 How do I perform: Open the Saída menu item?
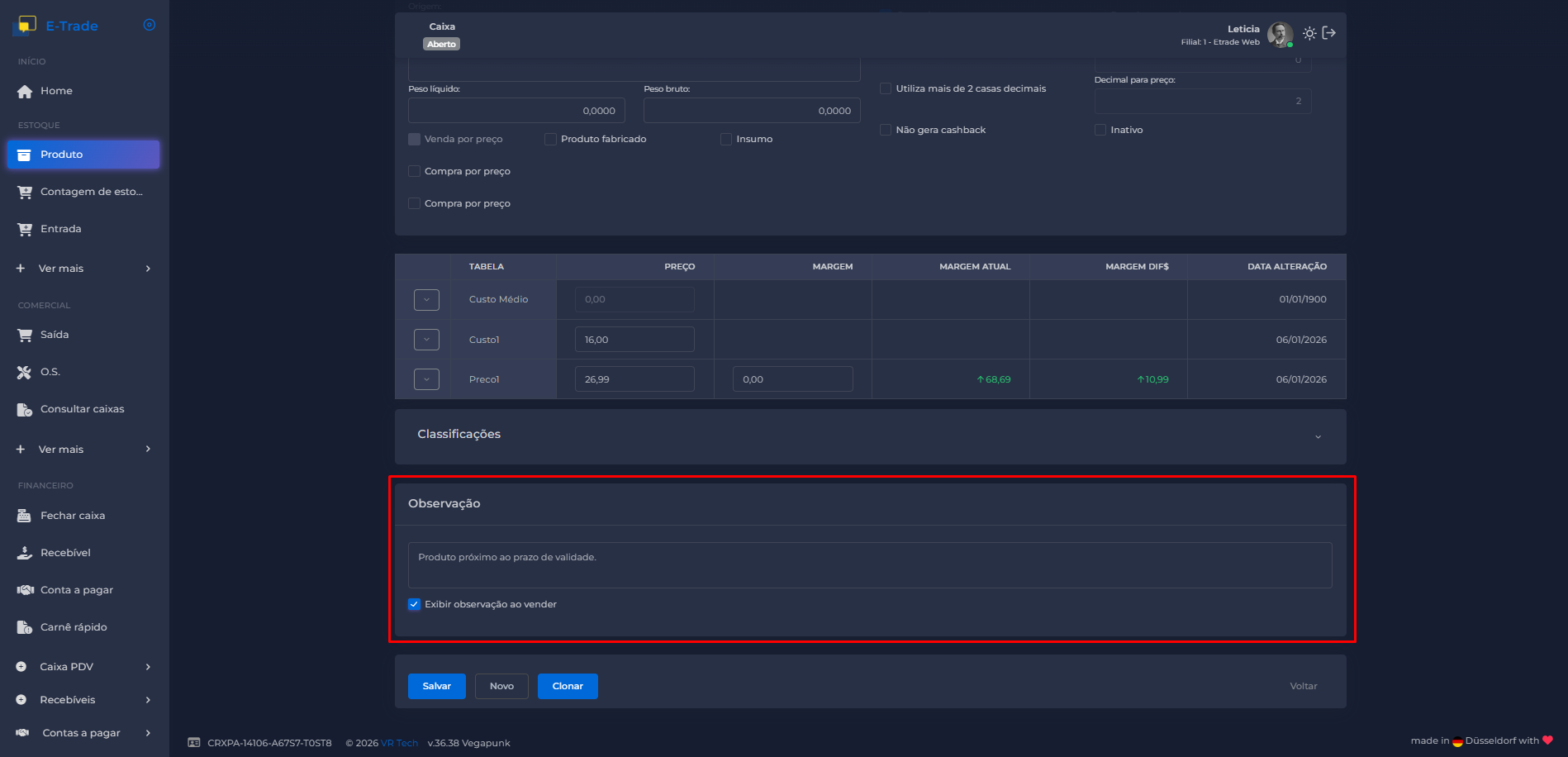tap(55, 335)
